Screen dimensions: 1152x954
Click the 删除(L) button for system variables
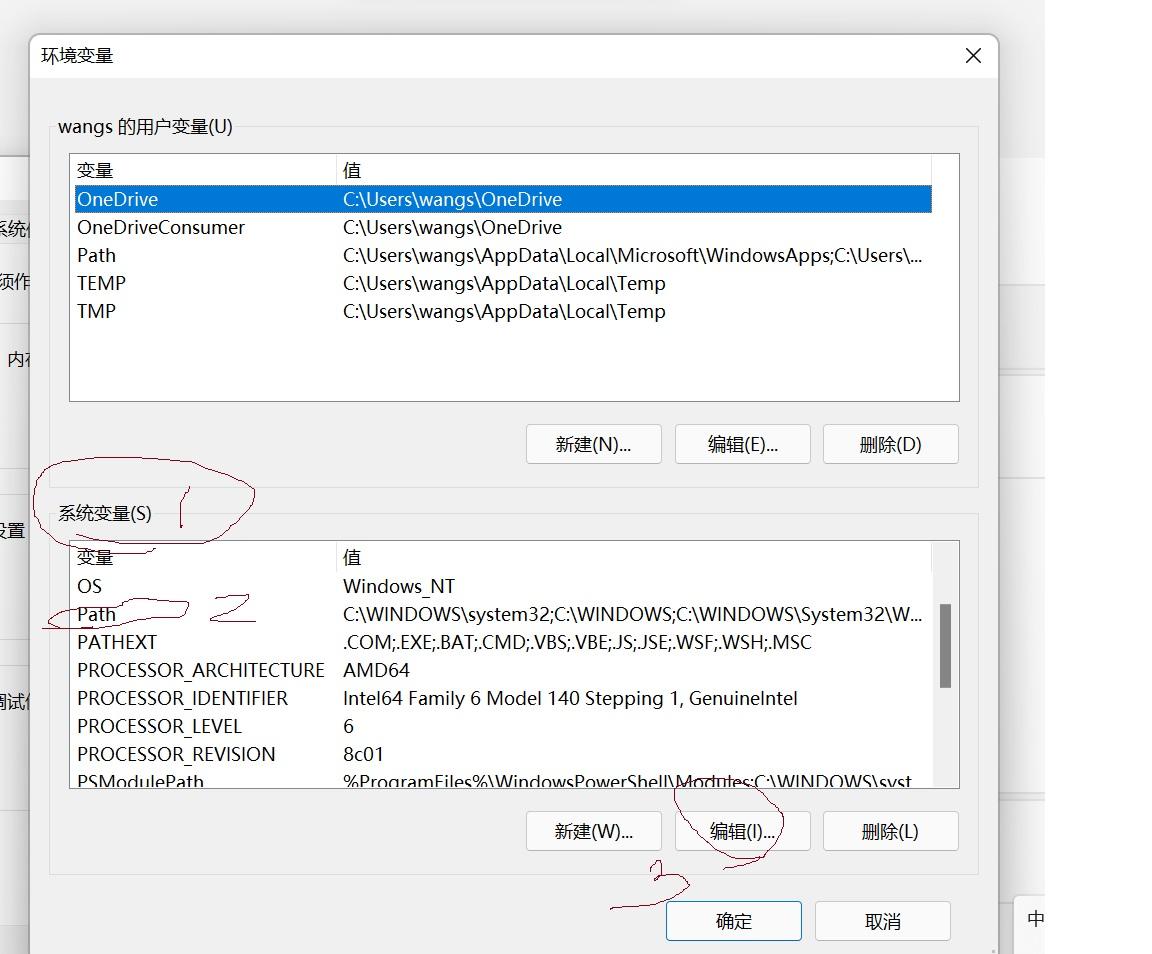click(889, 831)
